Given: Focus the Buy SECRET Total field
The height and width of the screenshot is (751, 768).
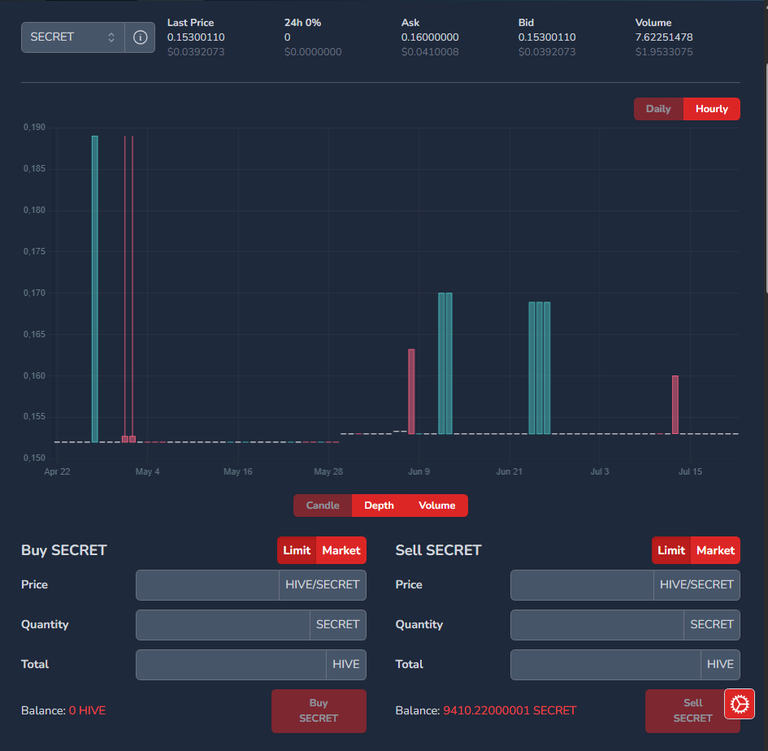Looking at the screenshot, I should (x=231, y=664).
